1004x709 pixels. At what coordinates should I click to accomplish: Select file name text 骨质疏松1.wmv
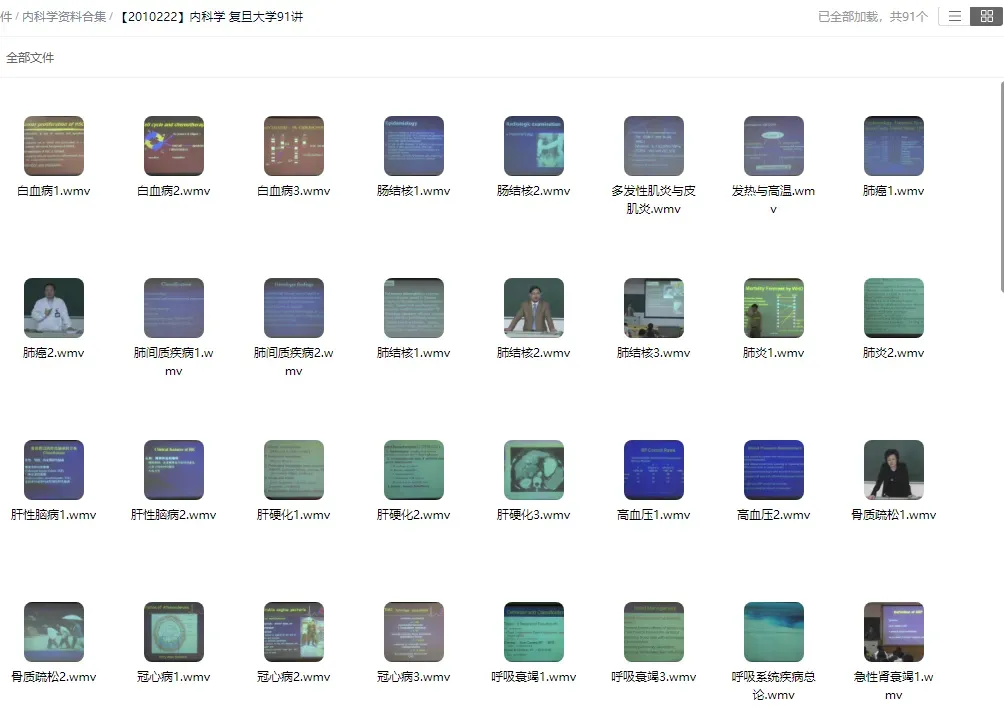[894, 515]
